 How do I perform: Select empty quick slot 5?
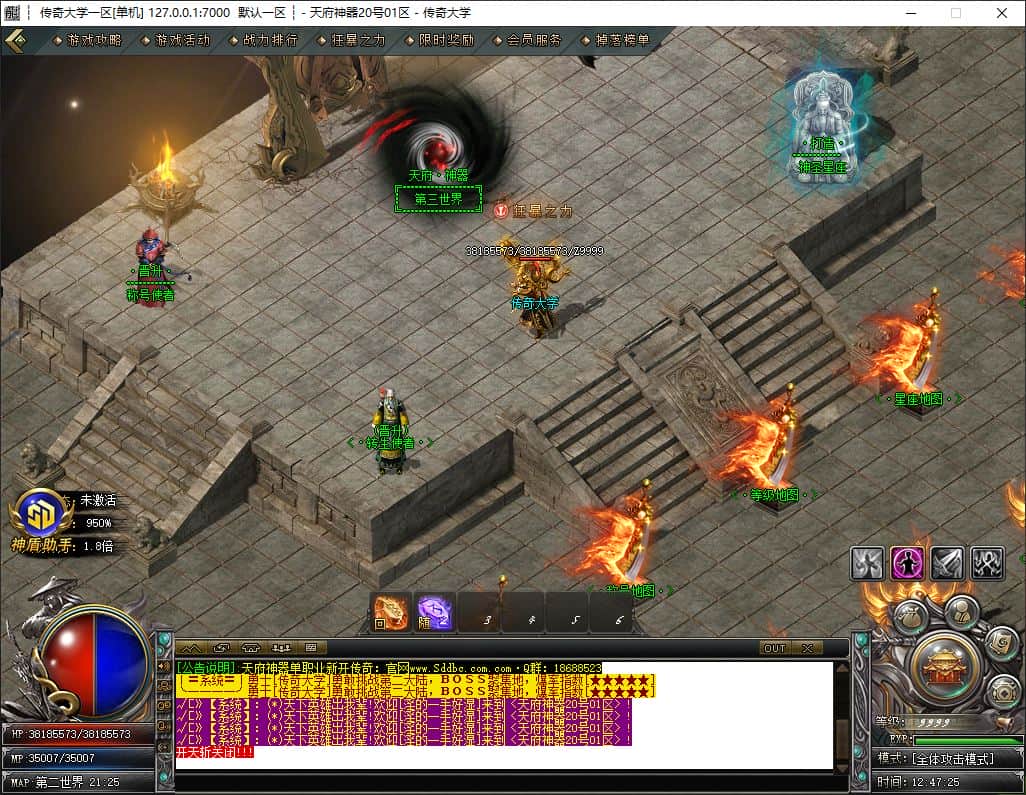pyautogui.click(x=568, y=612)
